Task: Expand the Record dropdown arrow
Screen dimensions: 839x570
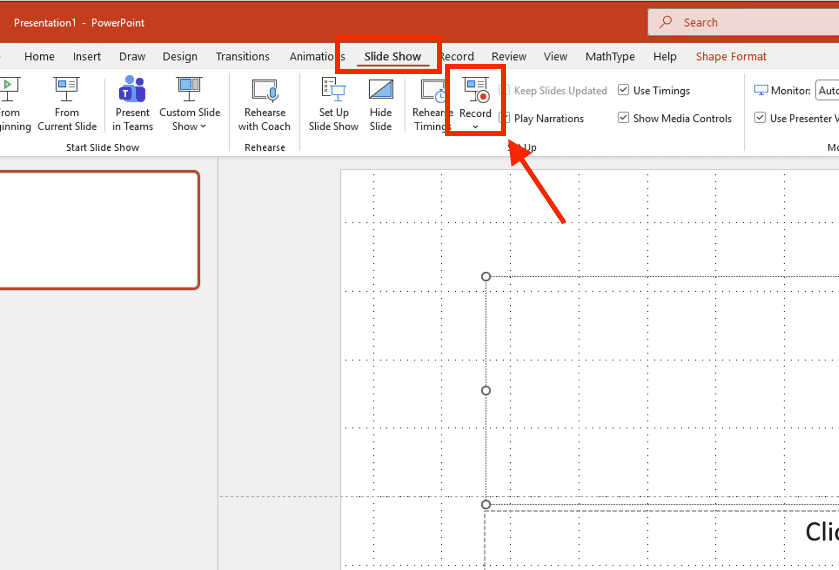Action: 475,127
